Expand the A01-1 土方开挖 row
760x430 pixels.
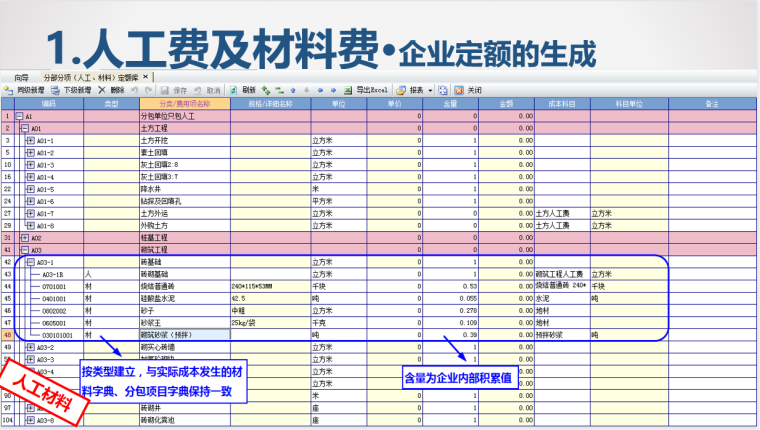[30, 141]
